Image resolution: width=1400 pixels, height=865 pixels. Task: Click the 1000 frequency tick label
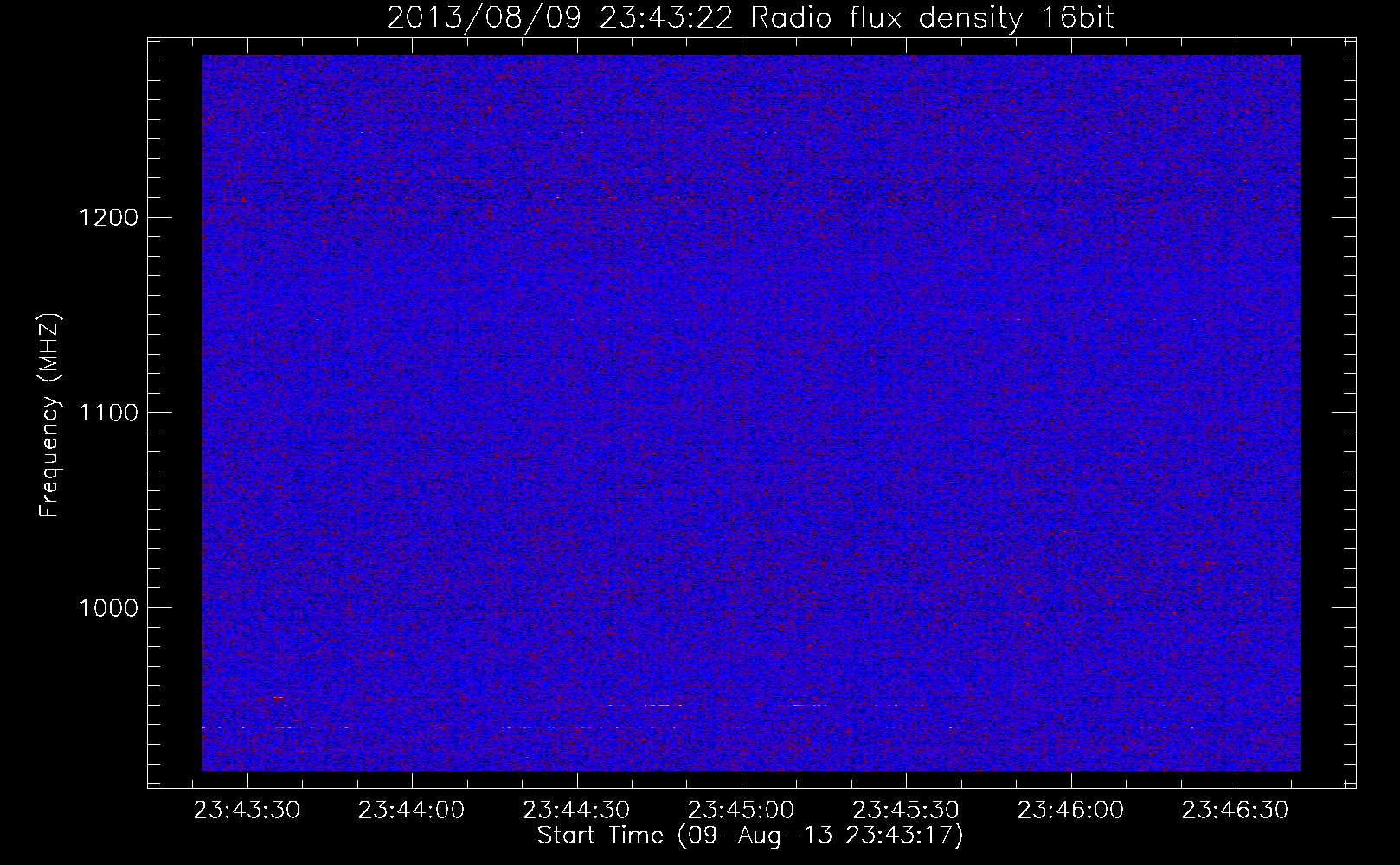107,607
